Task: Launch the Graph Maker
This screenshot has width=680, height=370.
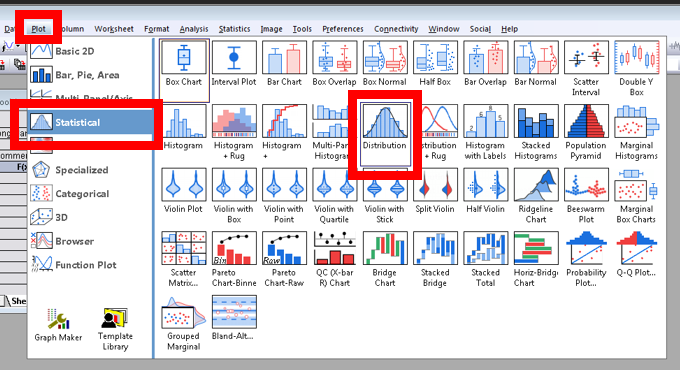Action: 58,324
